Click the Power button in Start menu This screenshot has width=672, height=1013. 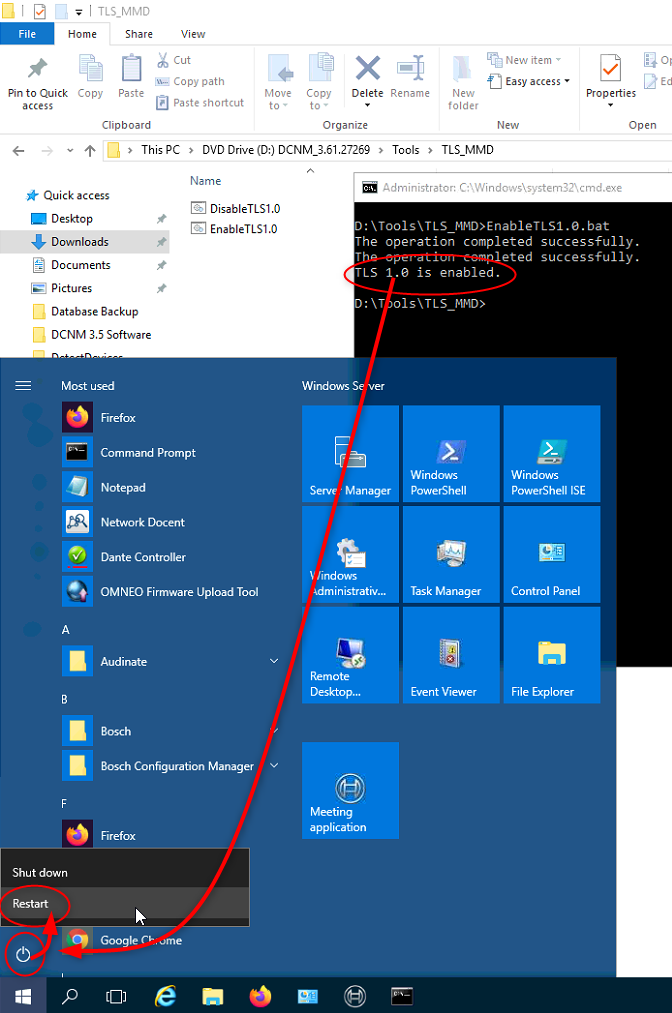[23, 954]
